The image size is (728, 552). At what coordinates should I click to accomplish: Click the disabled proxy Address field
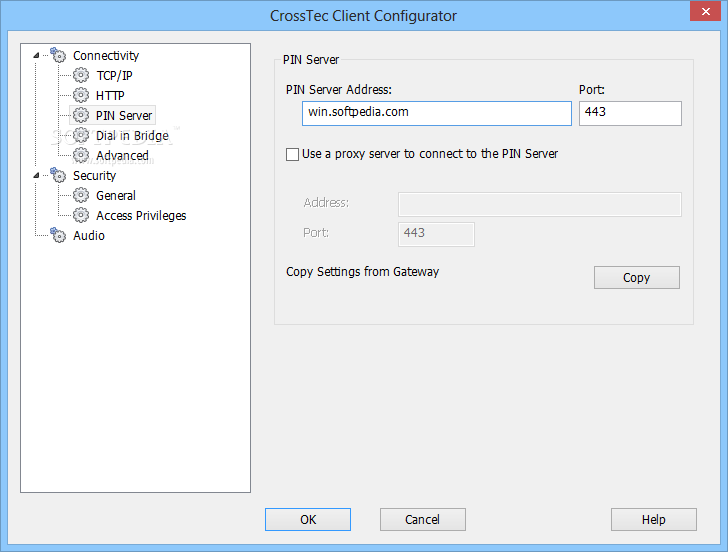pos(540,204)
